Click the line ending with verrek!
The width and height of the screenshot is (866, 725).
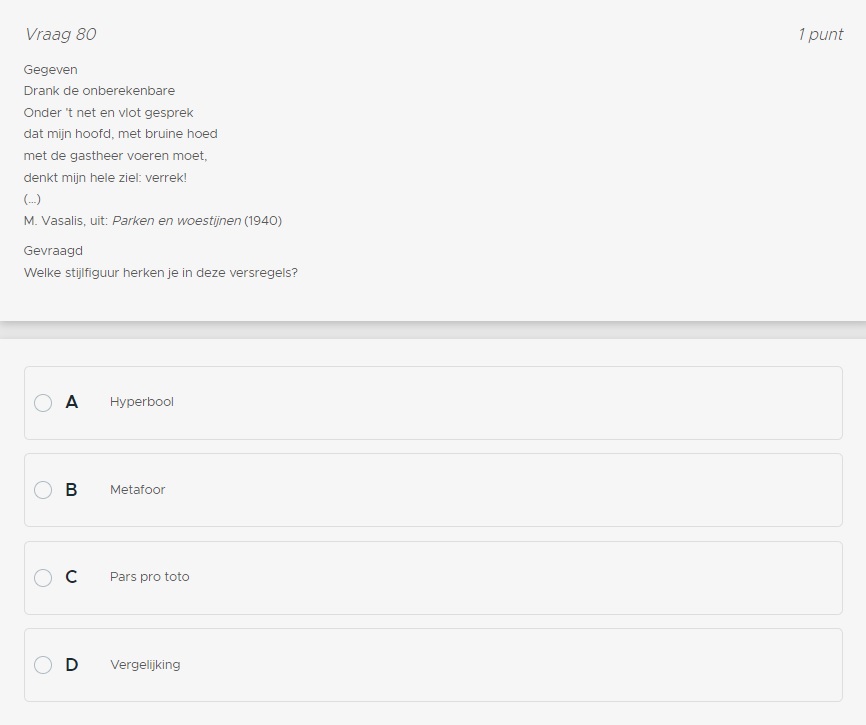pos(105,178)
